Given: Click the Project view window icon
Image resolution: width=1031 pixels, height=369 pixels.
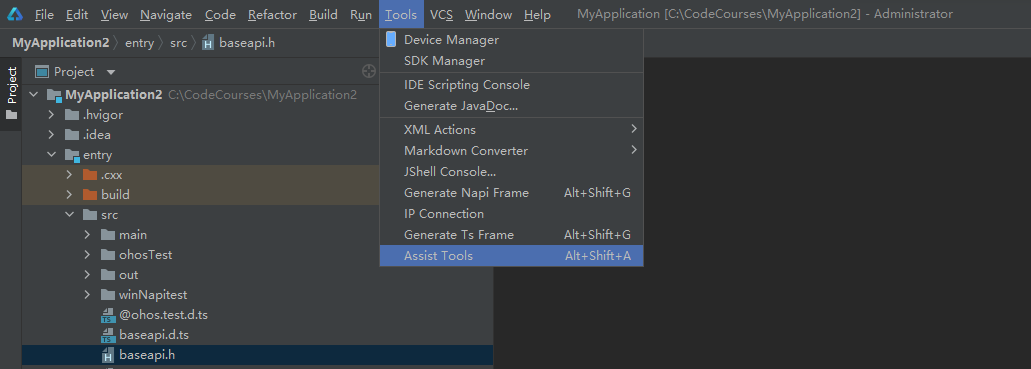Looking at the screenshot, I should coord(42,72).
